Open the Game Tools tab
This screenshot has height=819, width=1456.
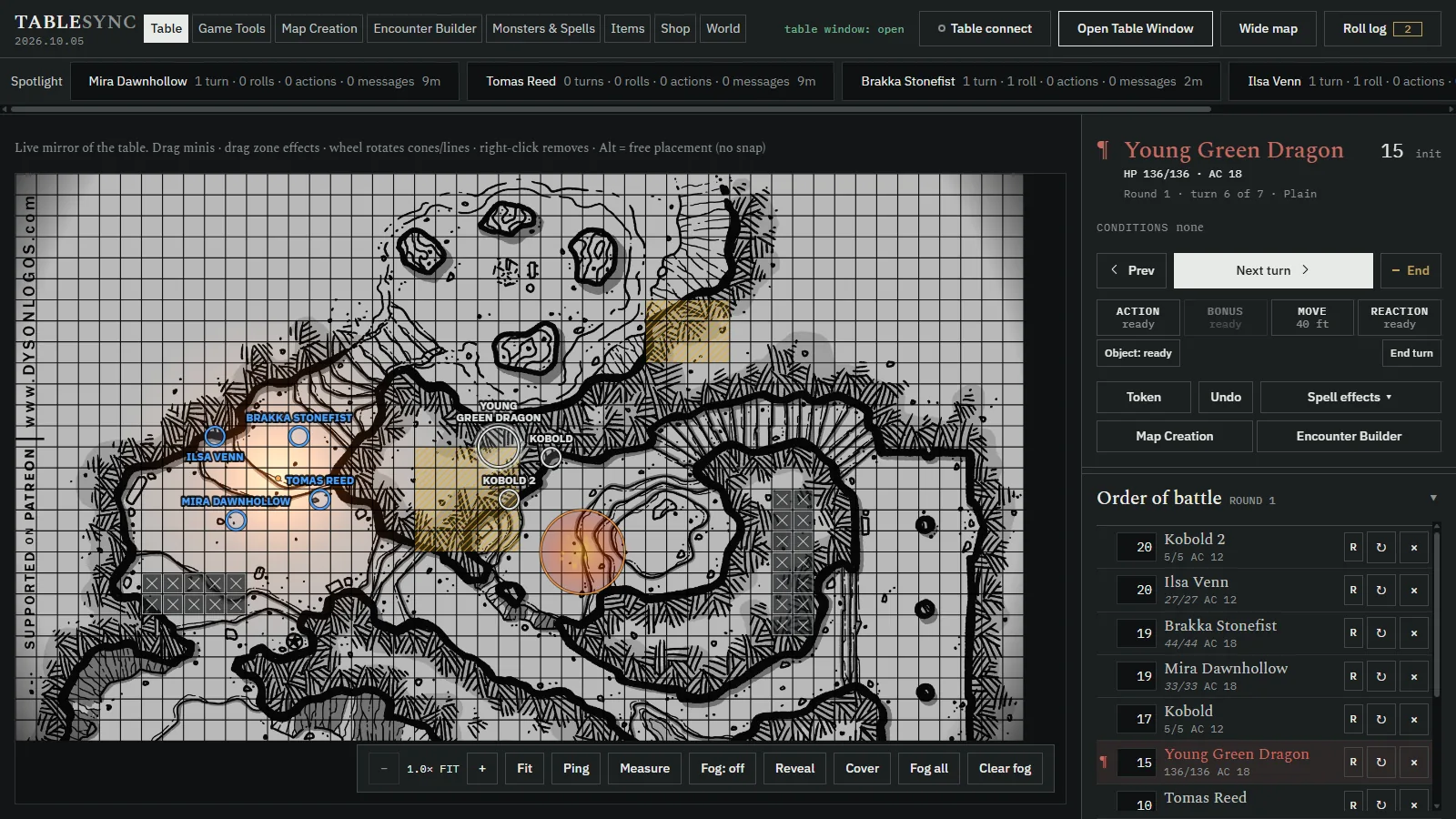(232, 28)
